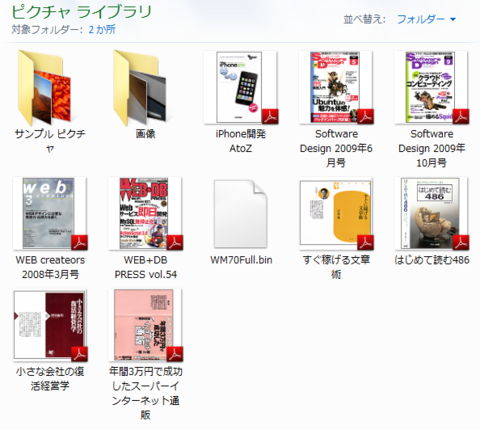The height and width of the screenshot is (430, 480).
Task: Open the 画像 folder icon
Action: pos(140,87)
